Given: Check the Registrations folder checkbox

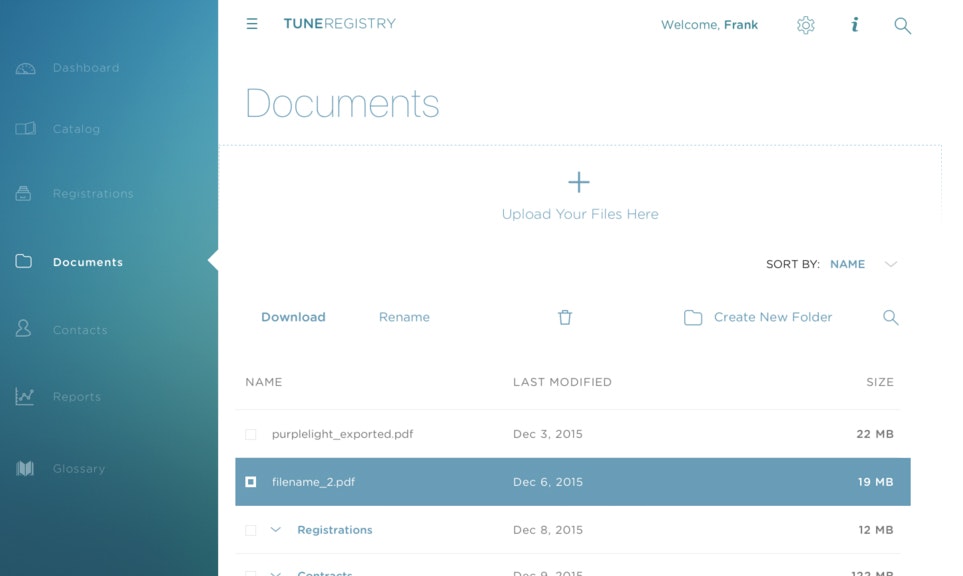Looking at the screenshot, I should [249, 530].
